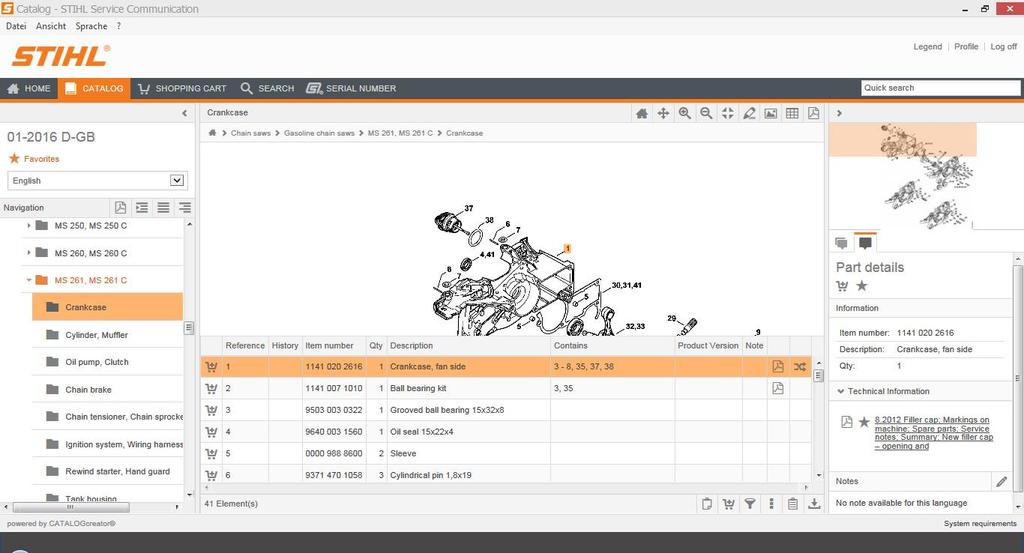Open the SERIAL NUMBER tab

(351, 88)
